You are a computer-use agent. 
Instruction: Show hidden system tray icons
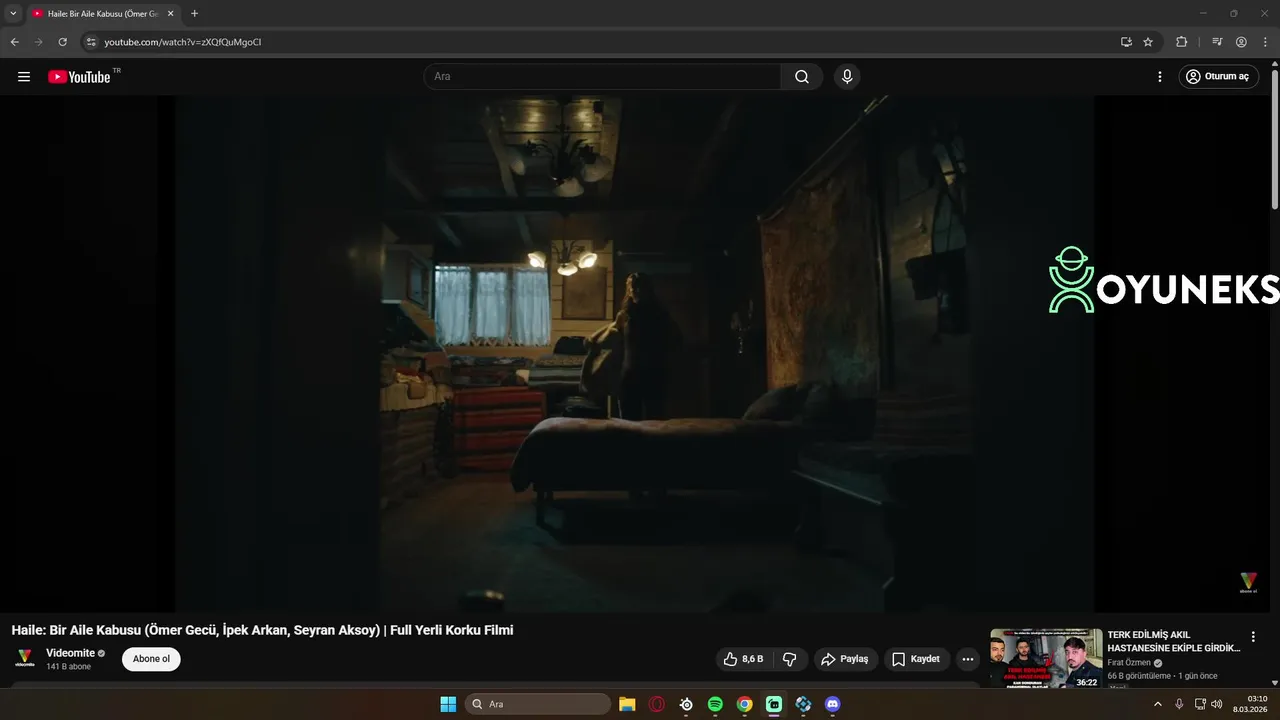tap(1158, 704)
